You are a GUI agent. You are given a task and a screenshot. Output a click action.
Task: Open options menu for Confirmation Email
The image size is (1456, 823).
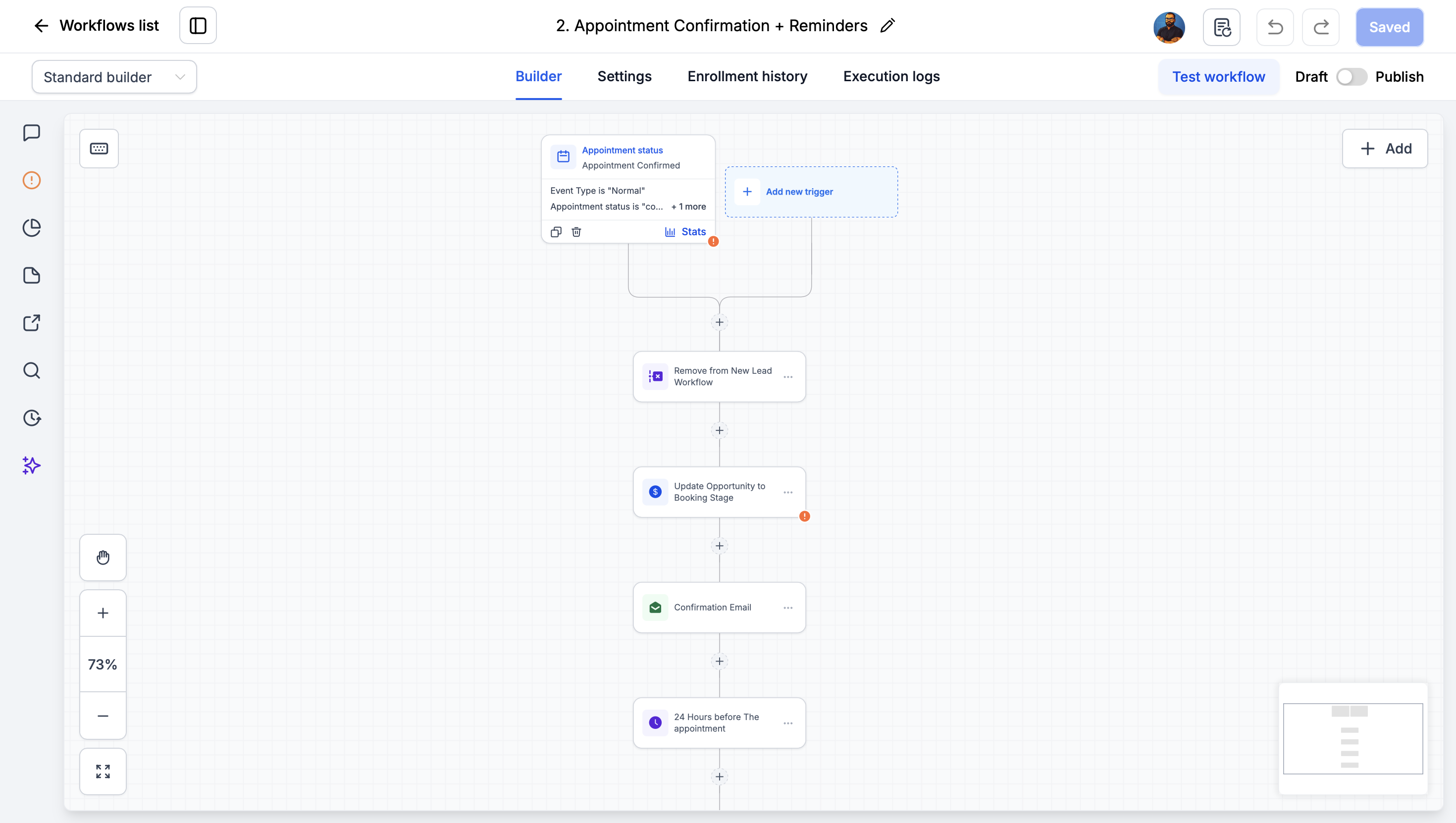coord(788,608)
